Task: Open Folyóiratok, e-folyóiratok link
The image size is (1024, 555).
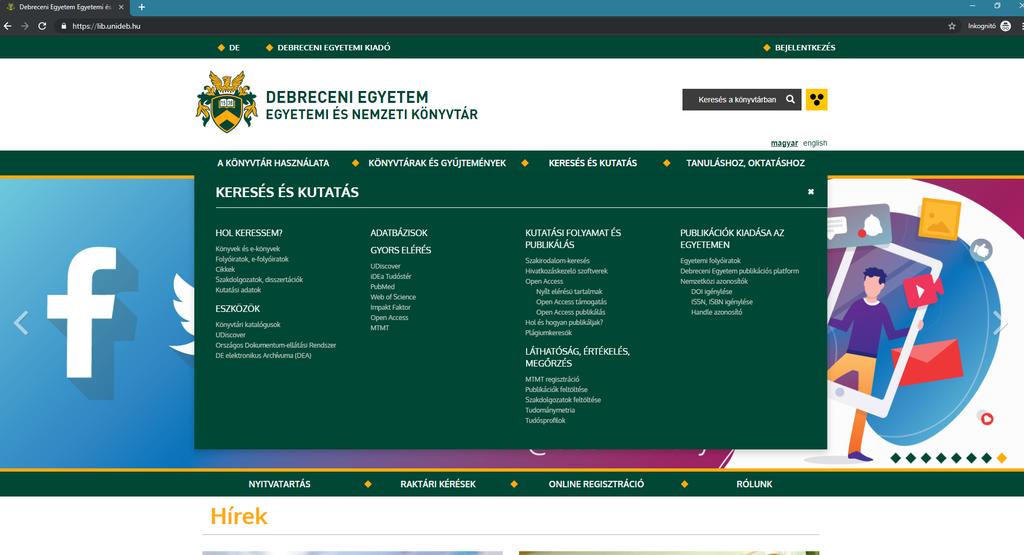Action: click(x=252, y=259)
